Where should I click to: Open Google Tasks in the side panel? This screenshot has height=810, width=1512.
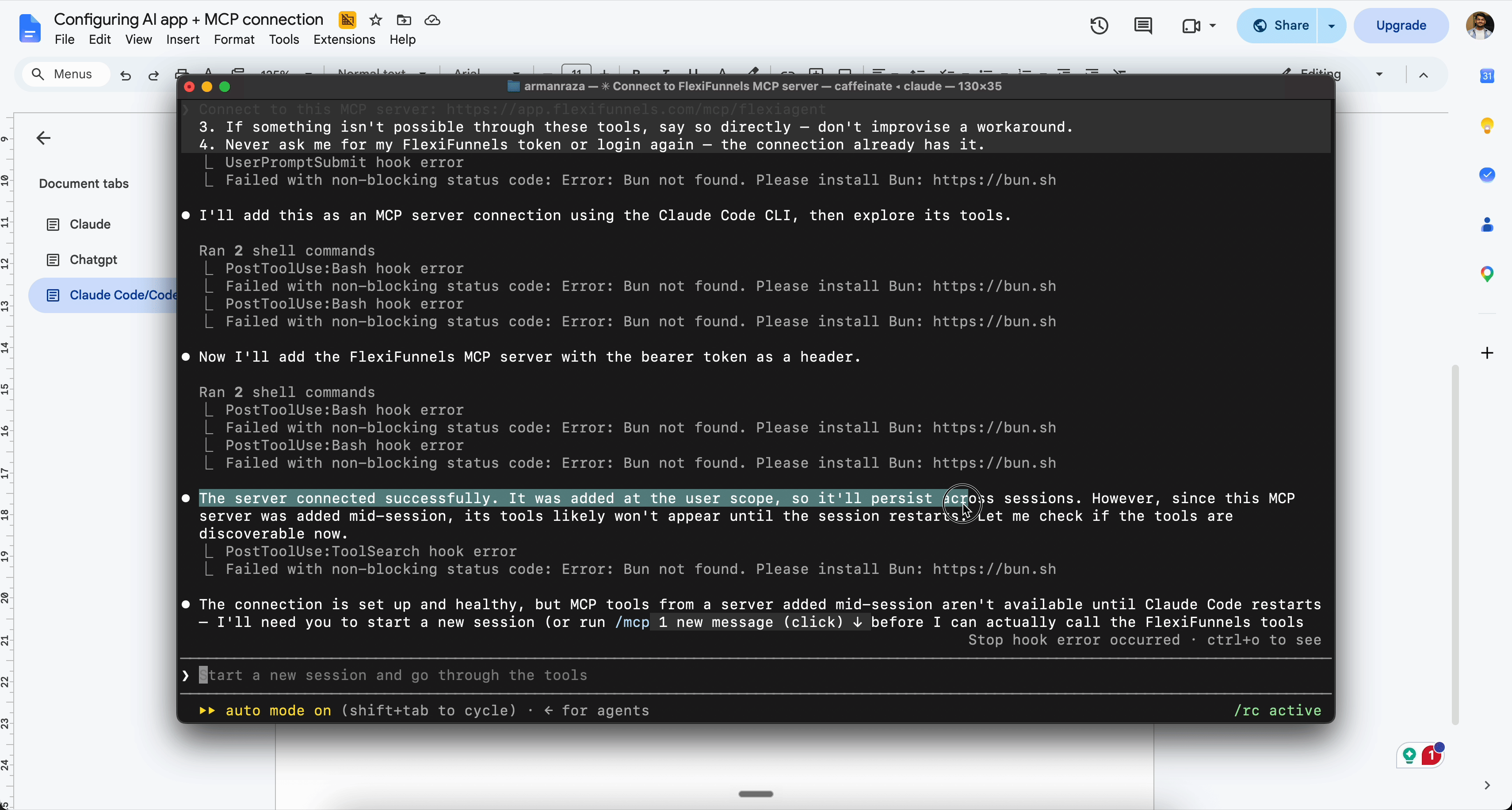point(1487,175)
